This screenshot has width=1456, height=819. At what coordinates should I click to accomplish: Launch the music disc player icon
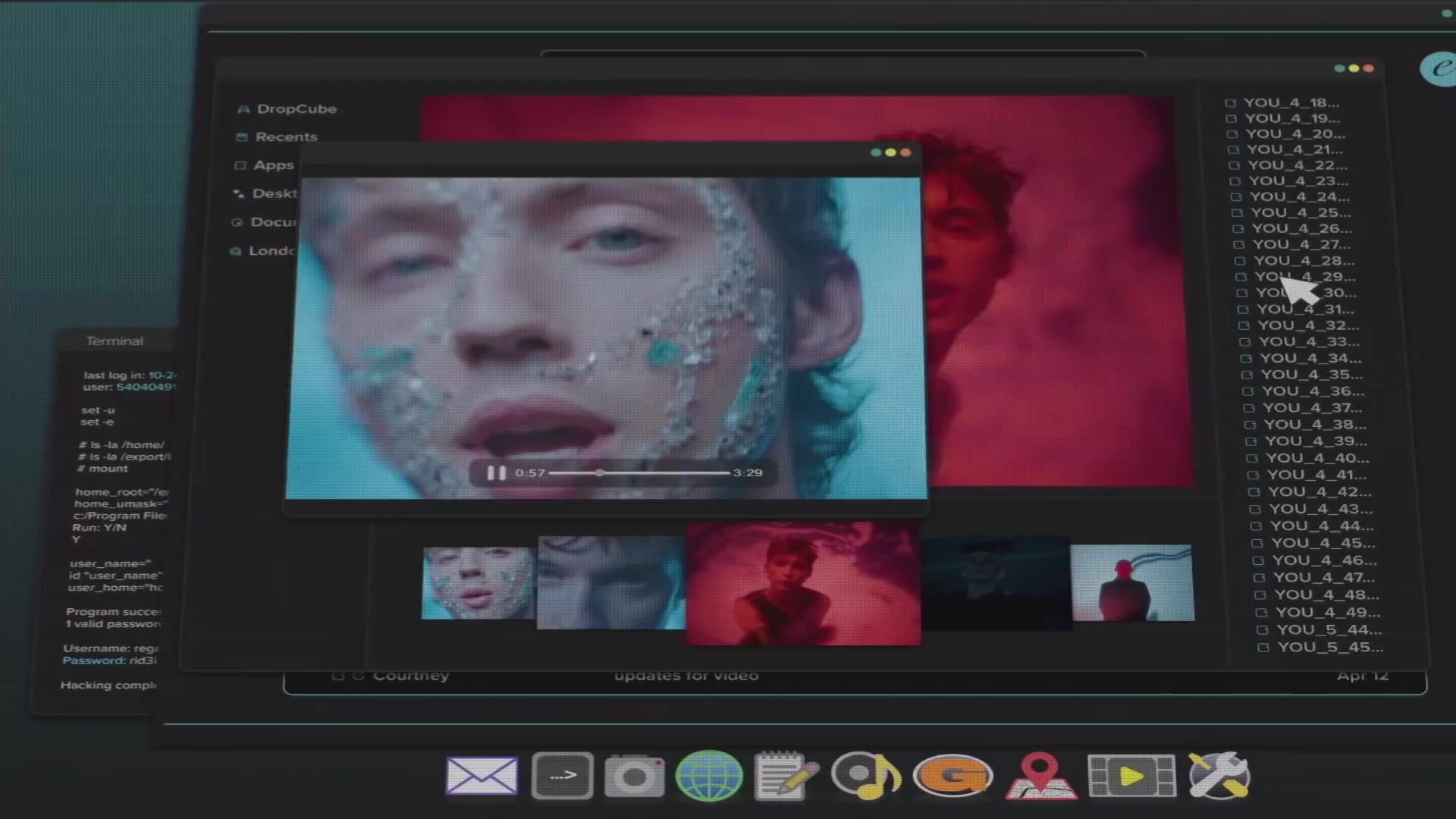coord(866,776)
